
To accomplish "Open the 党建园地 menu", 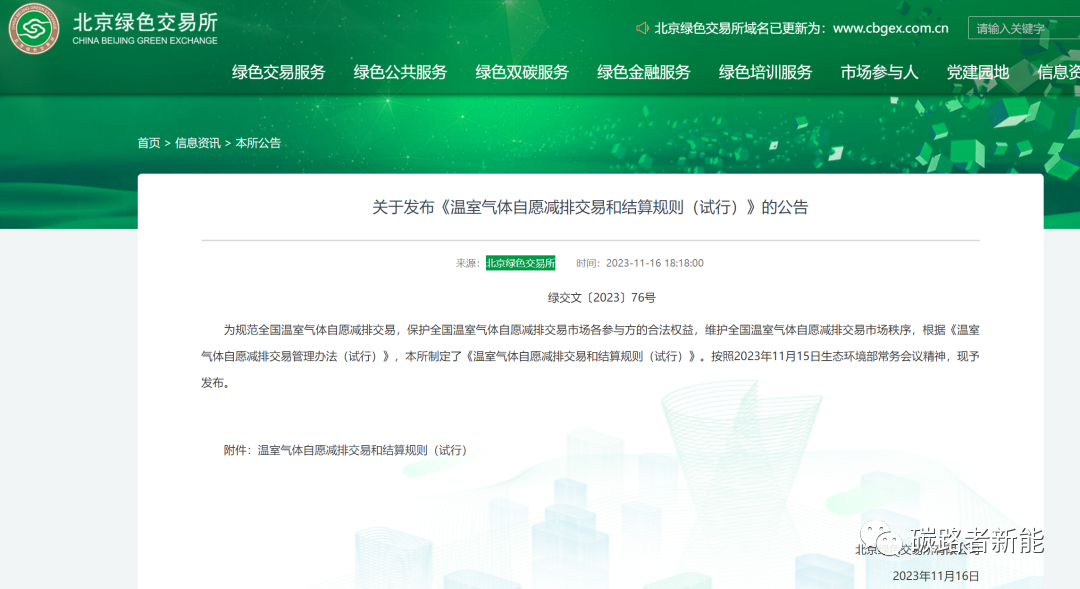I will 977,72.
